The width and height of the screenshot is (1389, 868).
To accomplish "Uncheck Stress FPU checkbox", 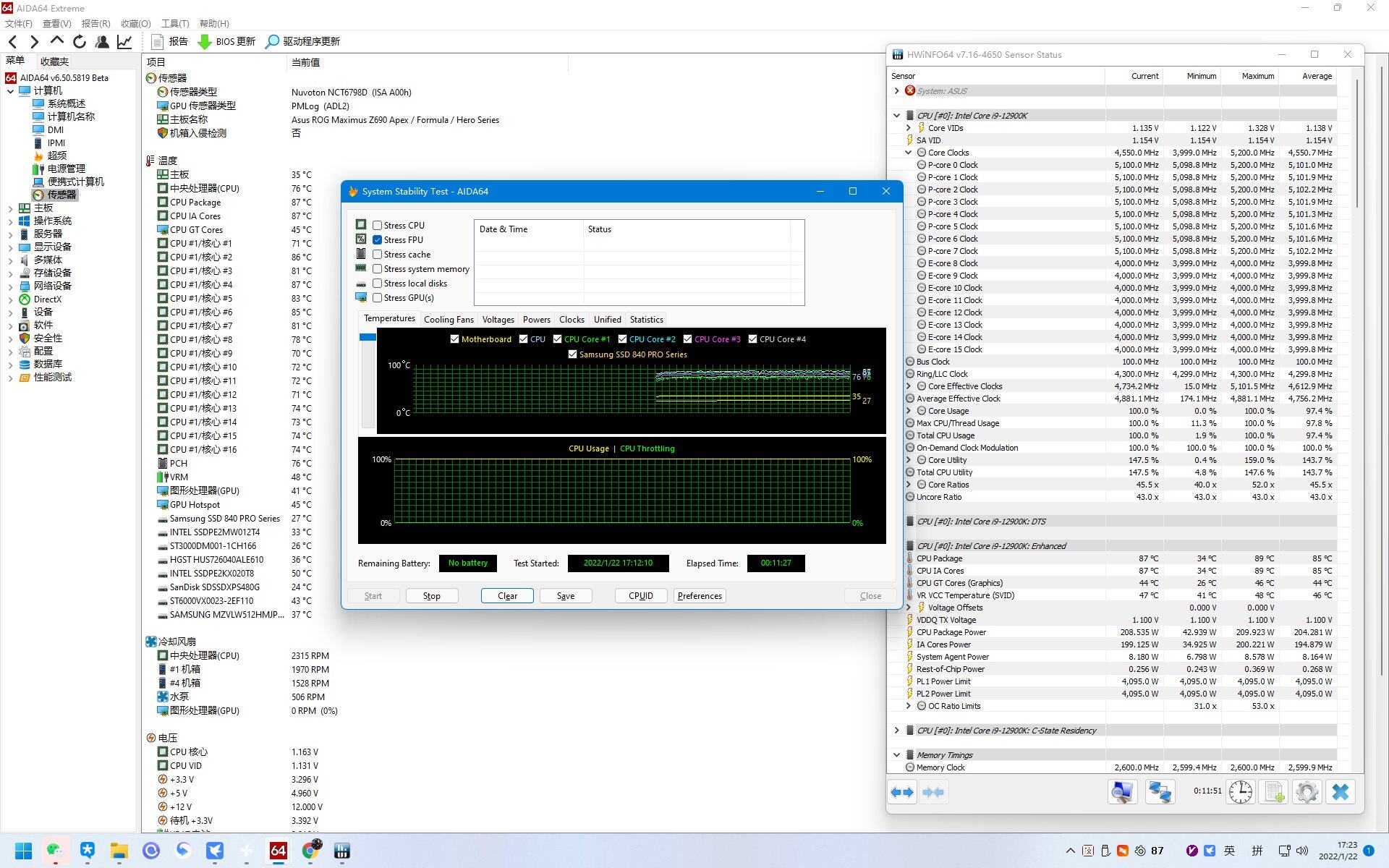I will pyautogui.click(x=377, y=240).
